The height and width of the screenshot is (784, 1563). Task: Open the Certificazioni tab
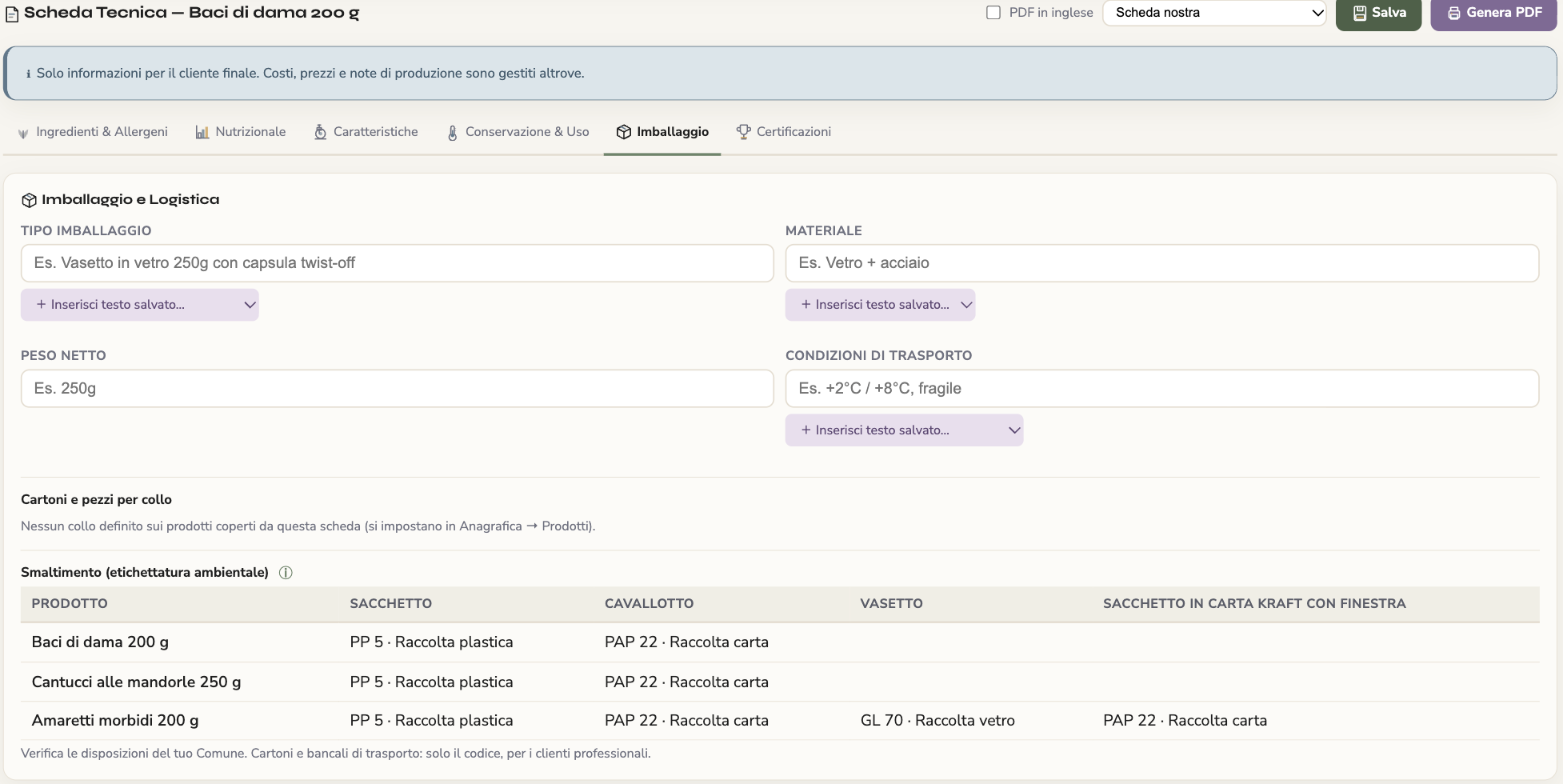click(x=784, y=132)
